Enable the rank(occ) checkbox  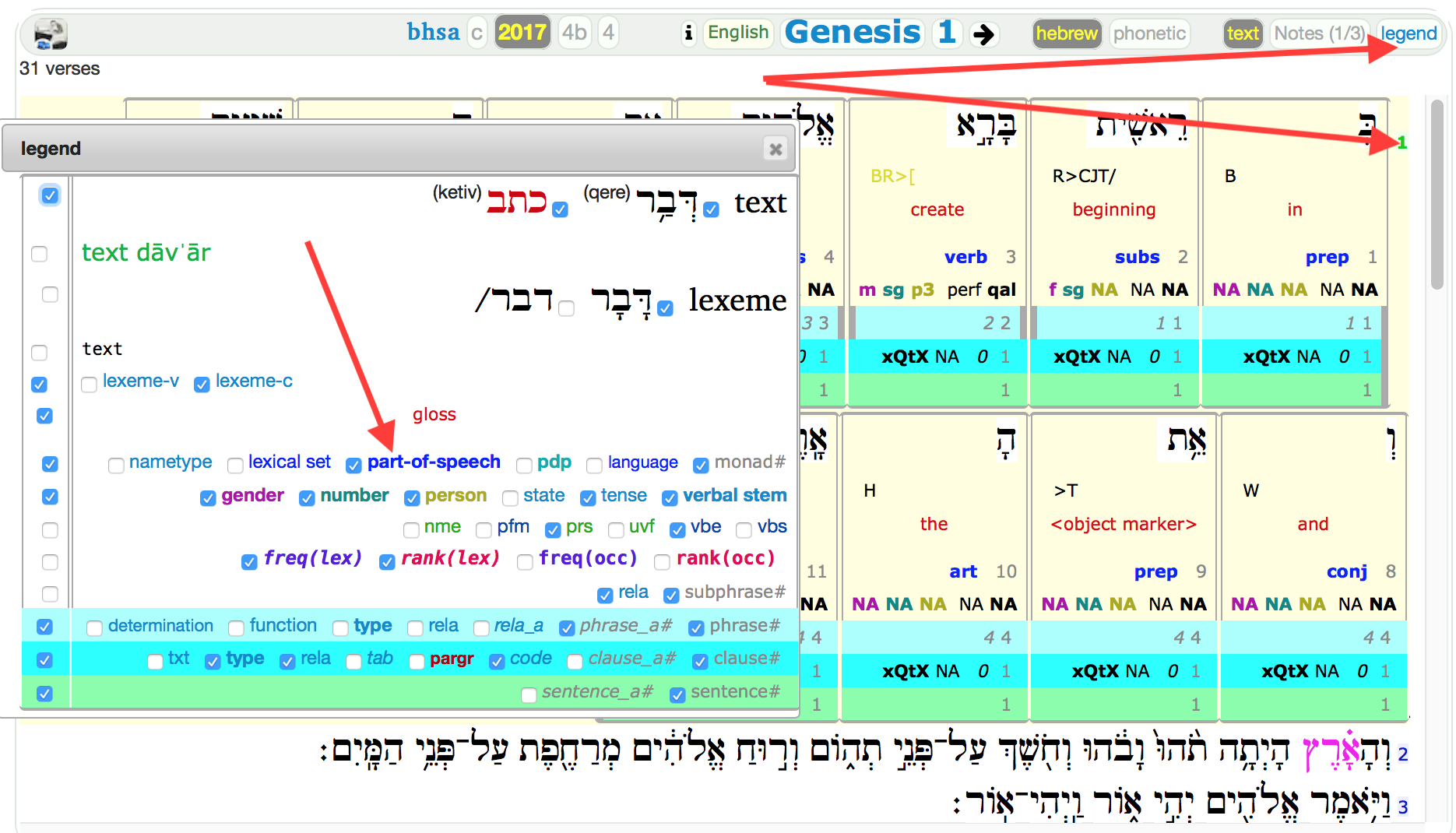[x=662, y=562]
